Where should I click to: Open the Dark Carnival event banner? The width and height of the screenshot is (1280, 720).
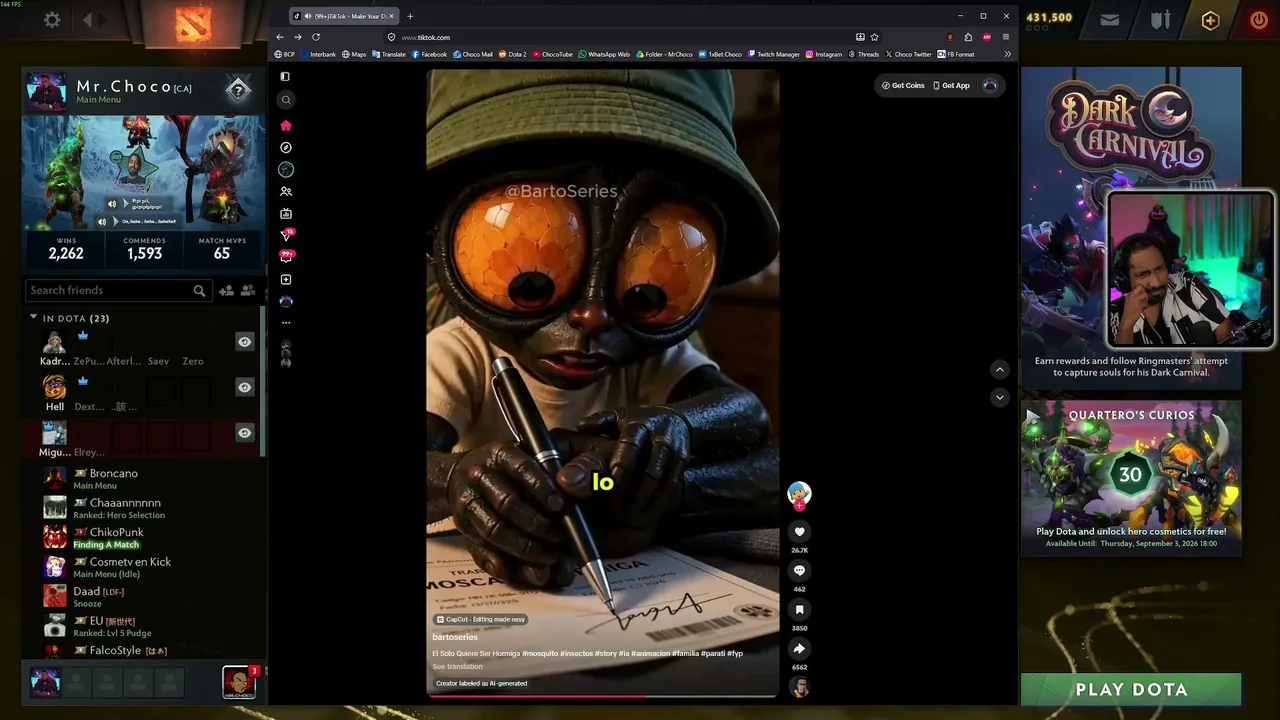pyautogui.click(x=1131, y=228)
